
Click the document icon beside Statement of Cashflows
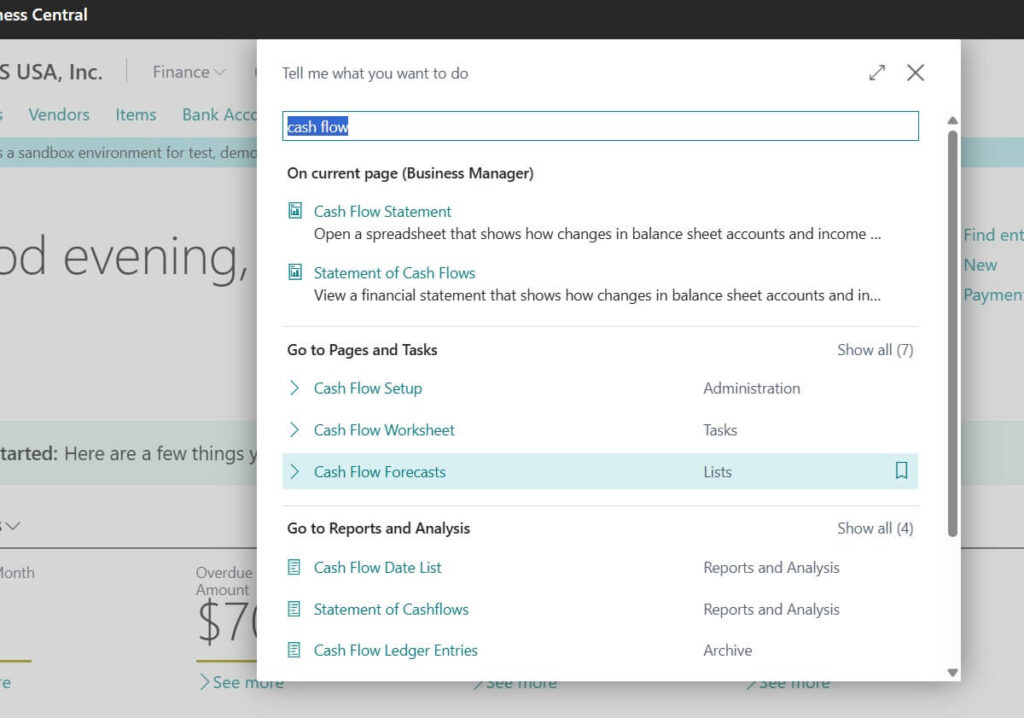[x=295, y=609]
